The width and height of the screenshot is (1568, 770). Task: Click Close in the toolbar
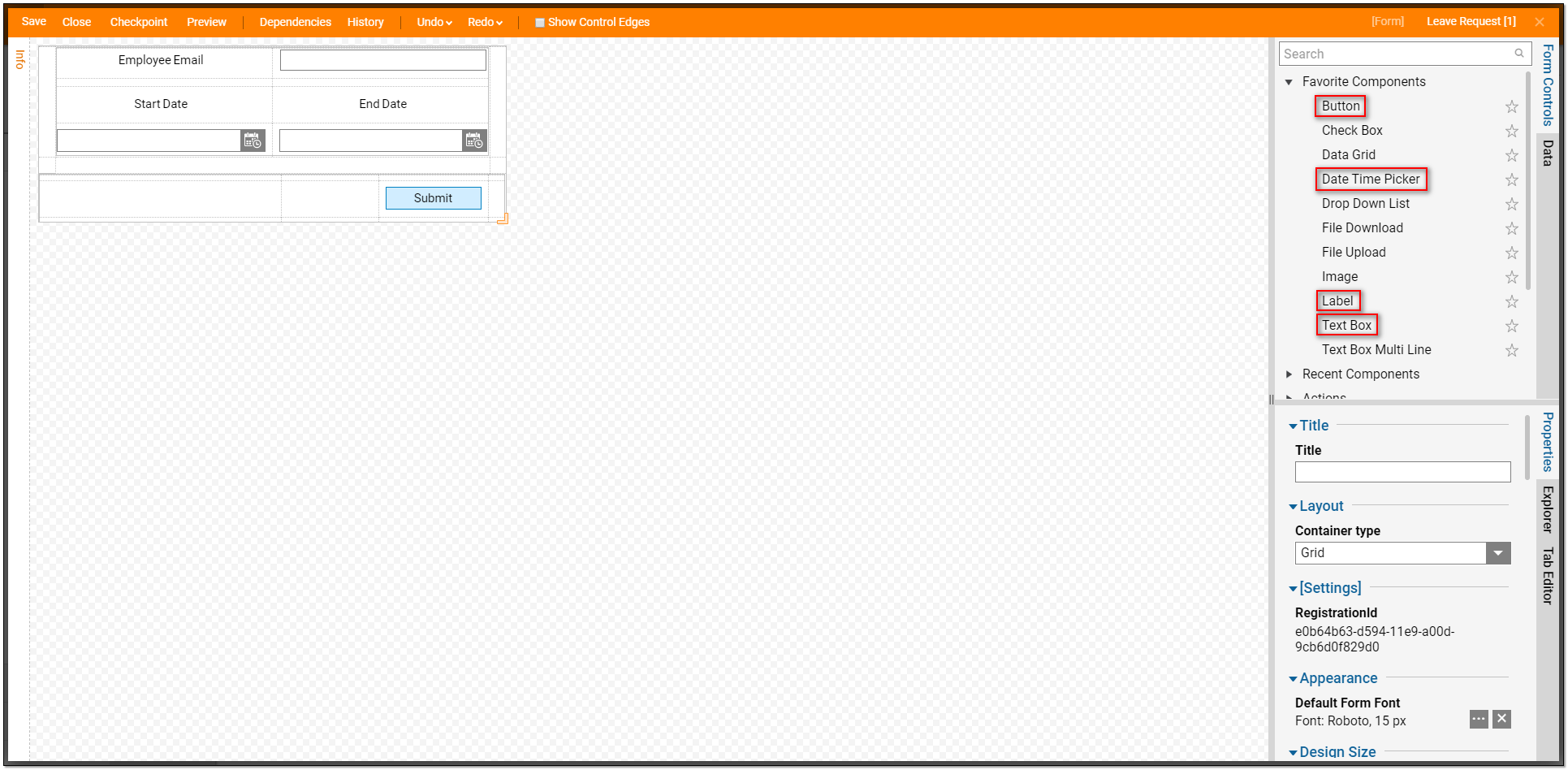[76, 22]
